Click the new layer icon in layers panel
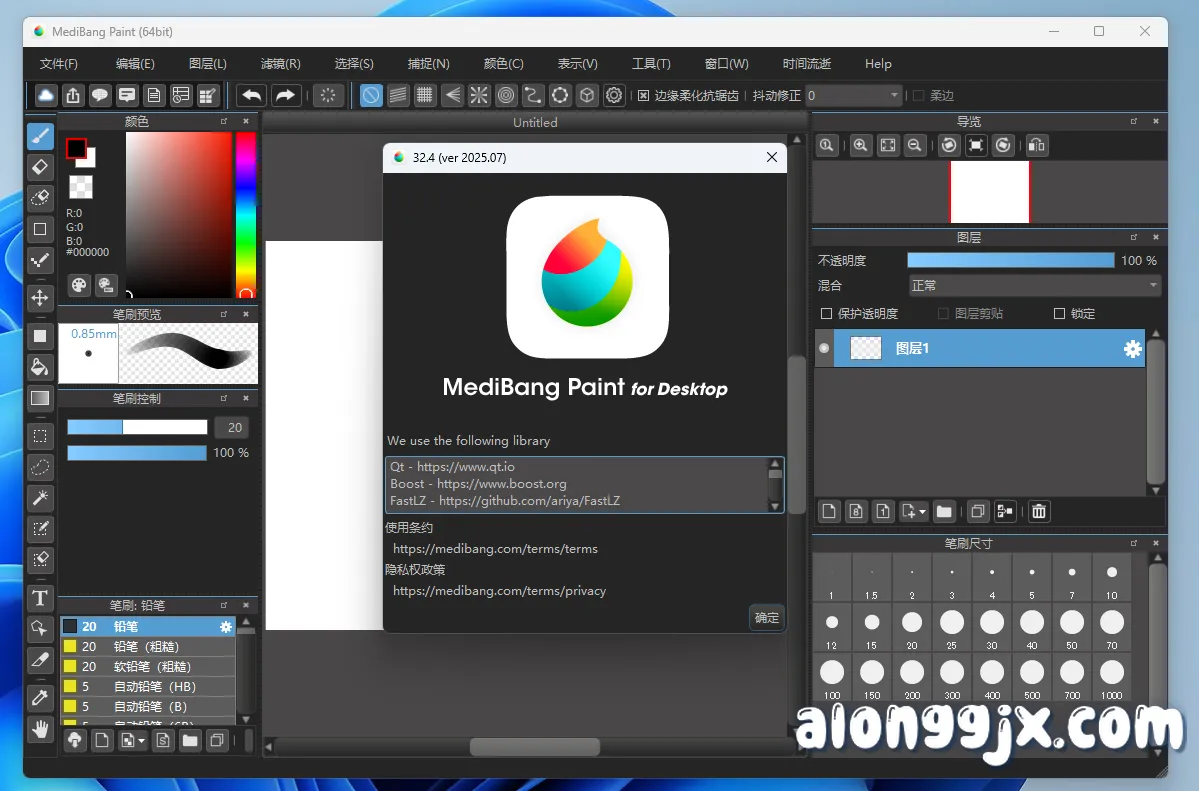 pos(828,511)
